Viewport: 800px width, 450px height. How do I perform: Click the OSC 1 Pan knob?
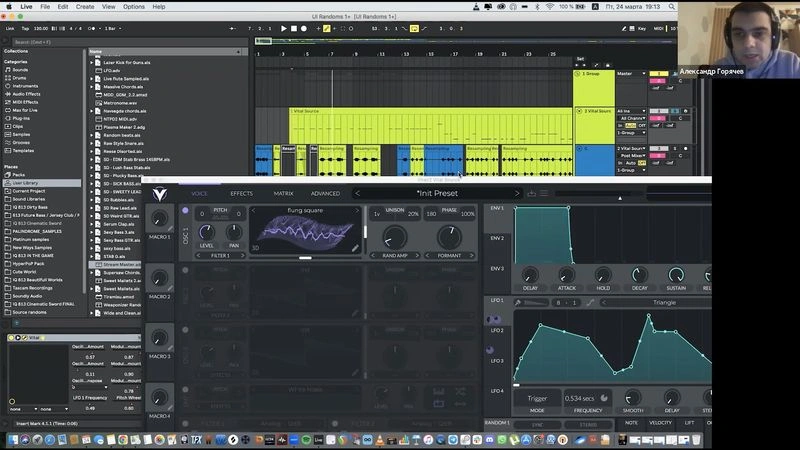234,232
